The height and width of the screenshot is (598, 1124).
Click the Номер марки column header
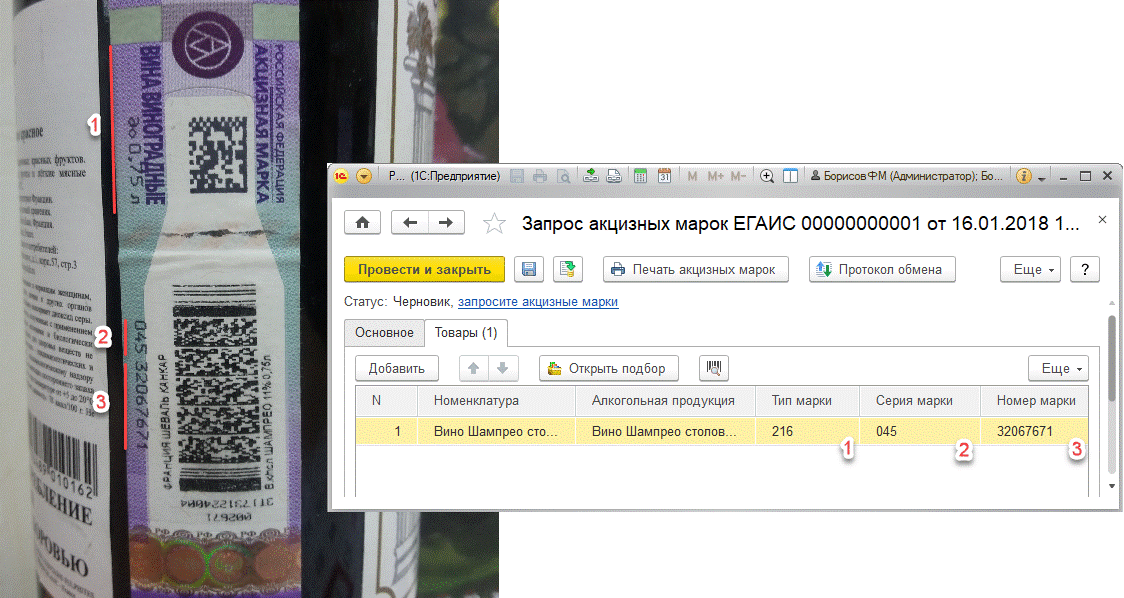1034,401
